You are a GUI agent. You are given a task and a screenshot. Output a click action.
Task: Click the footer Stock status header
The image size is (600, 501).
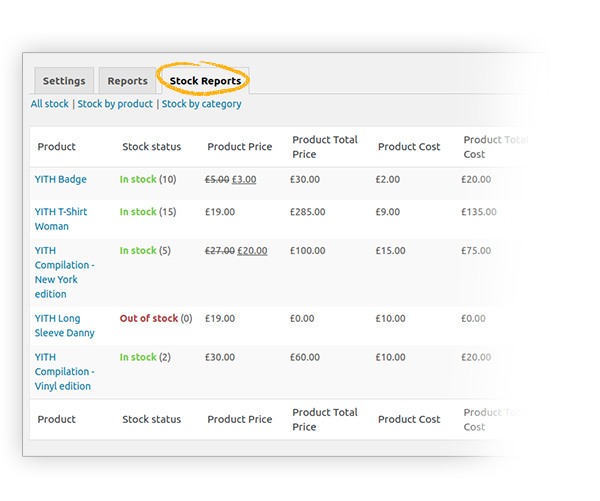pos(152,419)
